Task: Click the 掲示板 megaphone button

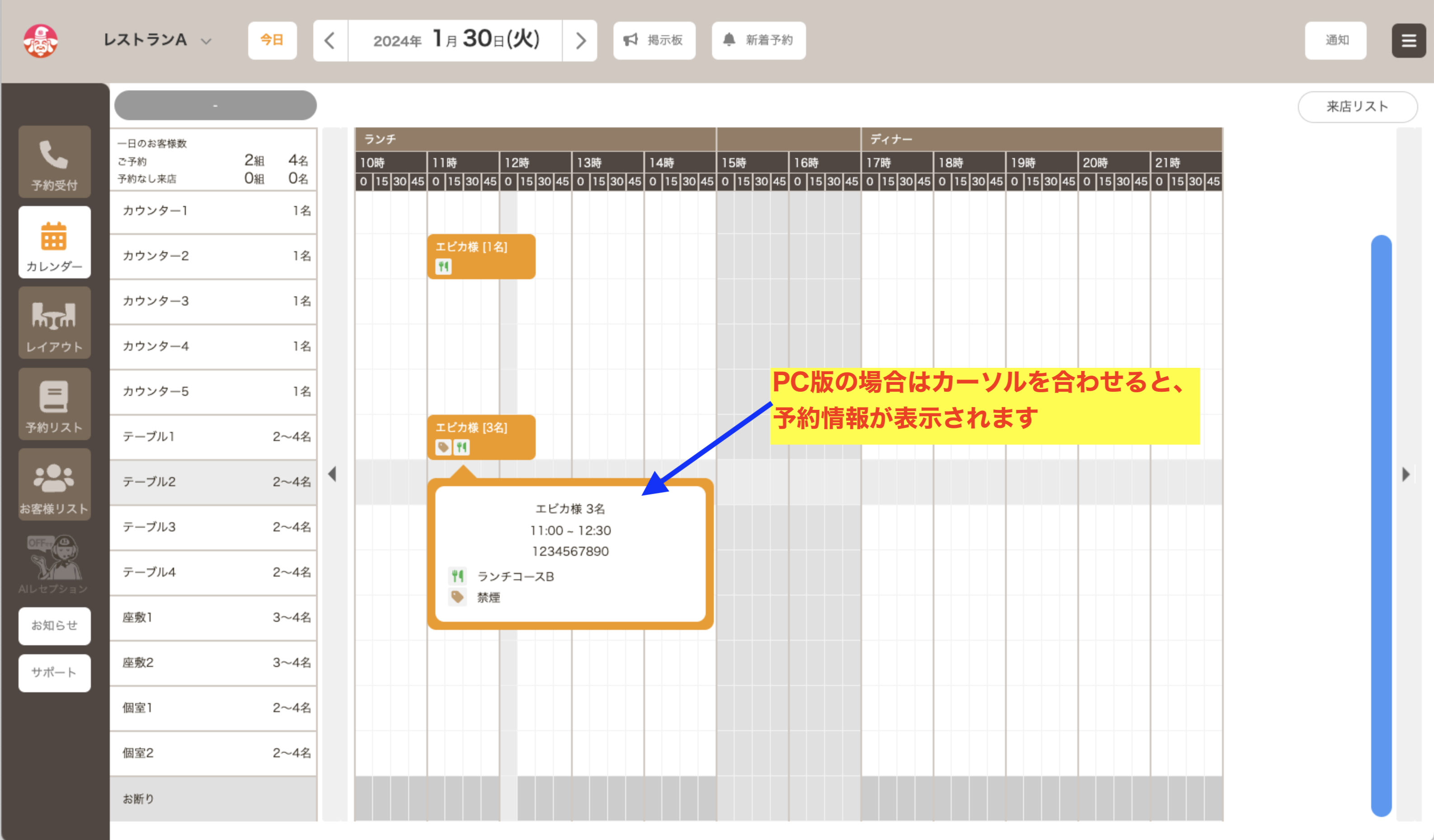Action: pyautogui.click(x=654, y=40)
